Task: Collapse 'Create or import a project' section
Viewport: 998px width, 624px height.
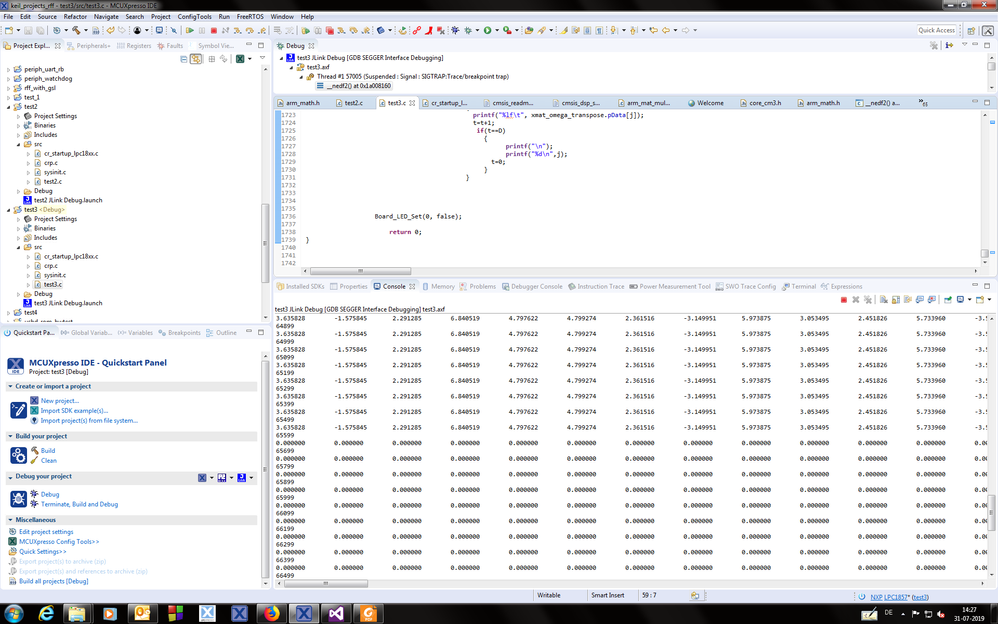Action: click(x=10, y=386)
